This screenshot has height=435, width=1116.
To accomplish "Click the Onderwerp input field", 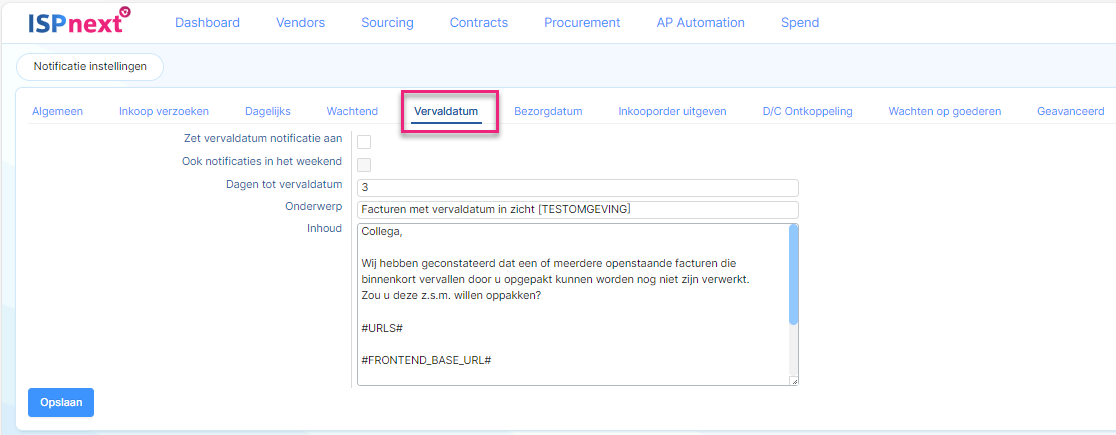I will pyautogui.click(x=578, y=210).
